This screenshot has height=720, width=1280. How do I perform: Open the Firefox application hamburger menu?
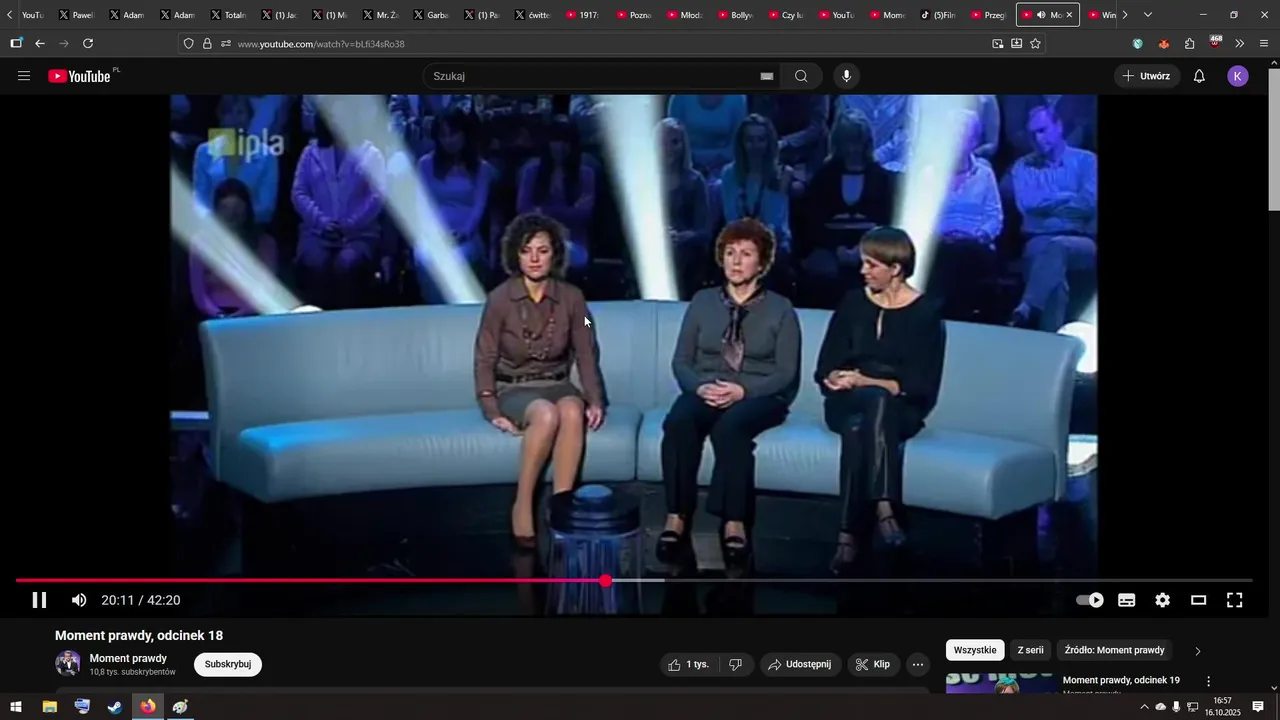click(1264, 44)
